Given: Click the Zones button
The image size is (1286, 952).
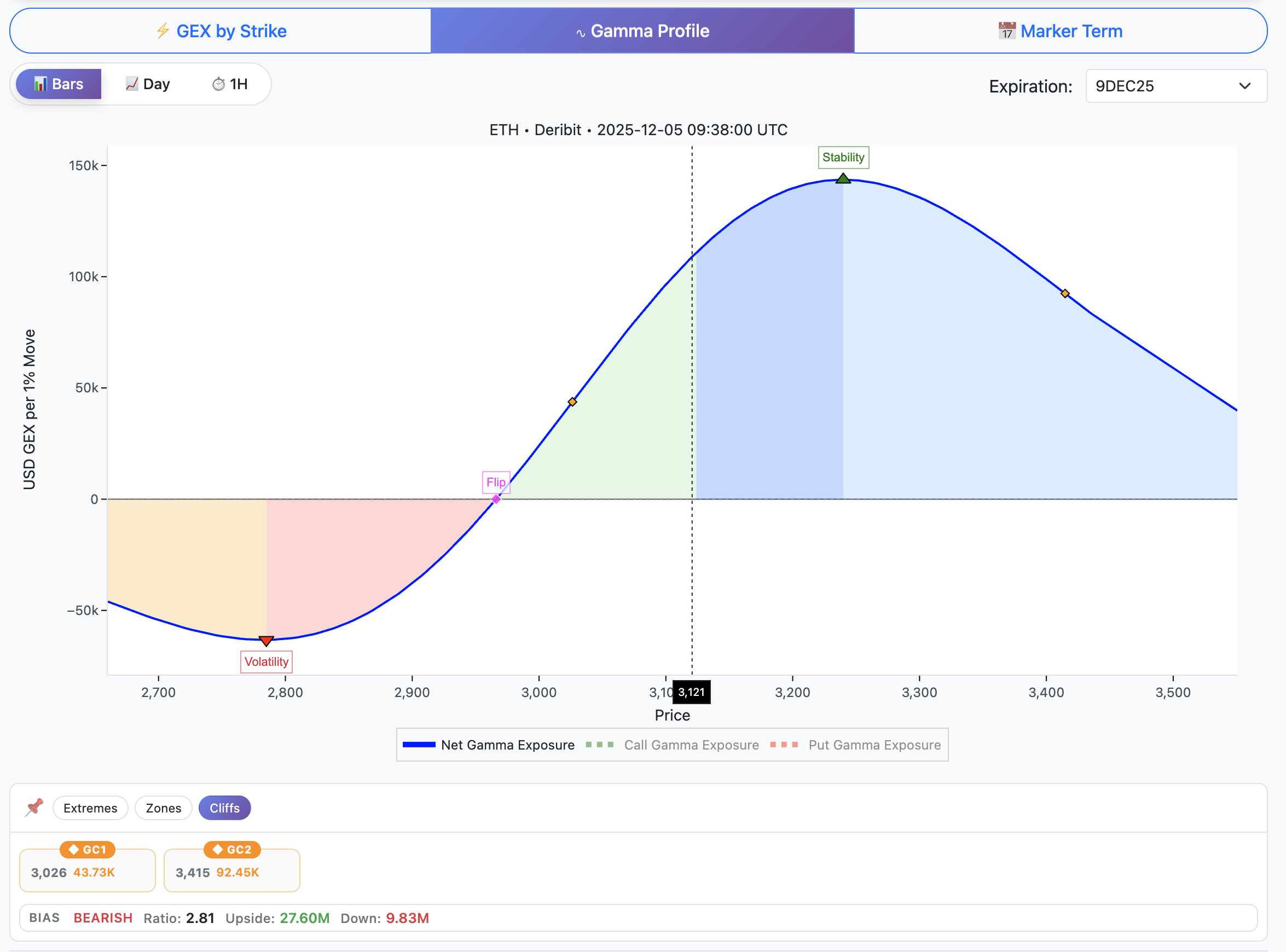Looking at the screenshot, I should (x=163, y=808).
